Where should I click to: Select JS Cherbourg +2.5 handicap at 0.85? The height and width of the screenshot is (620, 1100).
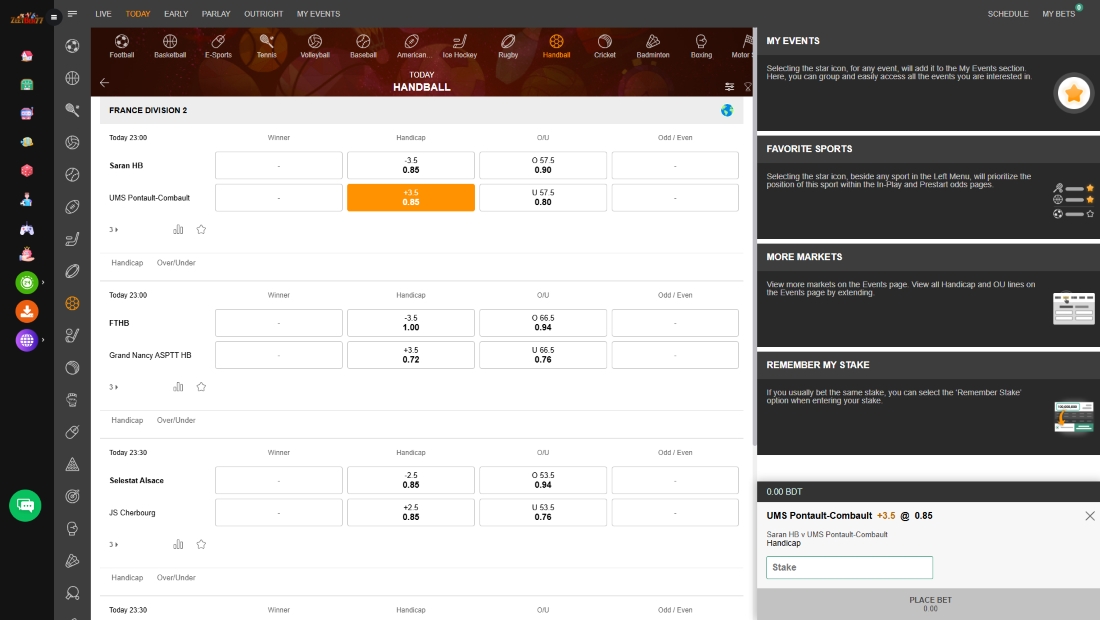click(411, 512)
